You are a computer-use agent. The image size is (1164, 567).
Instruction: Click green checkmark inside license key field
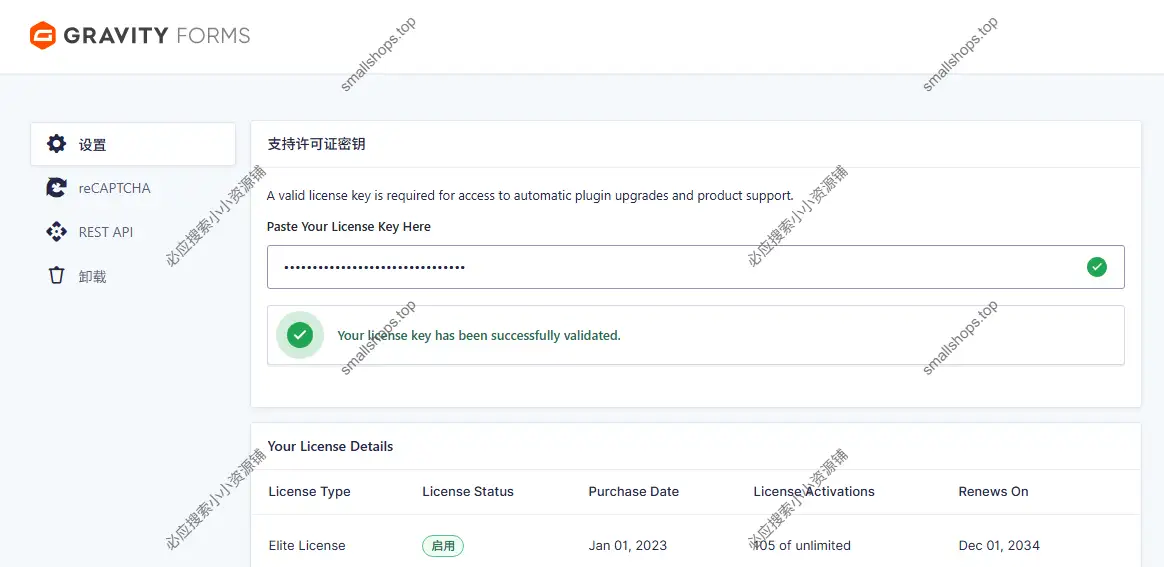1097,267
